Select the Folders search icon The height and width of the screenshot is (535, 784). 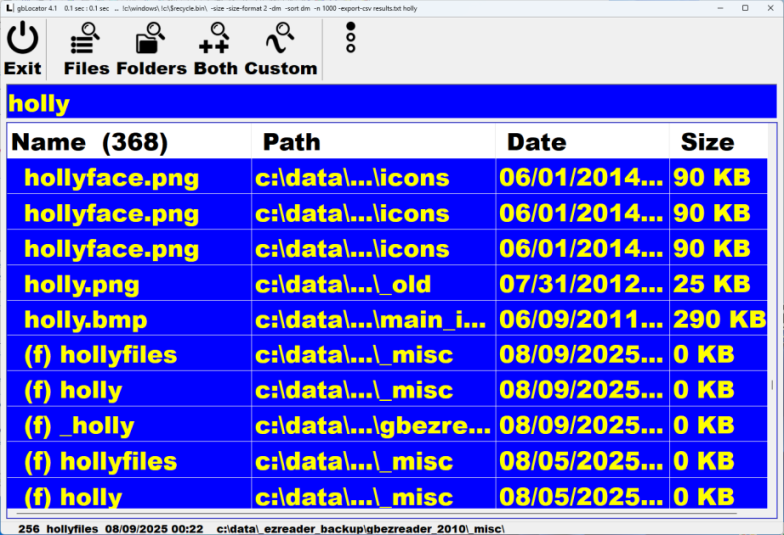tap(151, 40)
